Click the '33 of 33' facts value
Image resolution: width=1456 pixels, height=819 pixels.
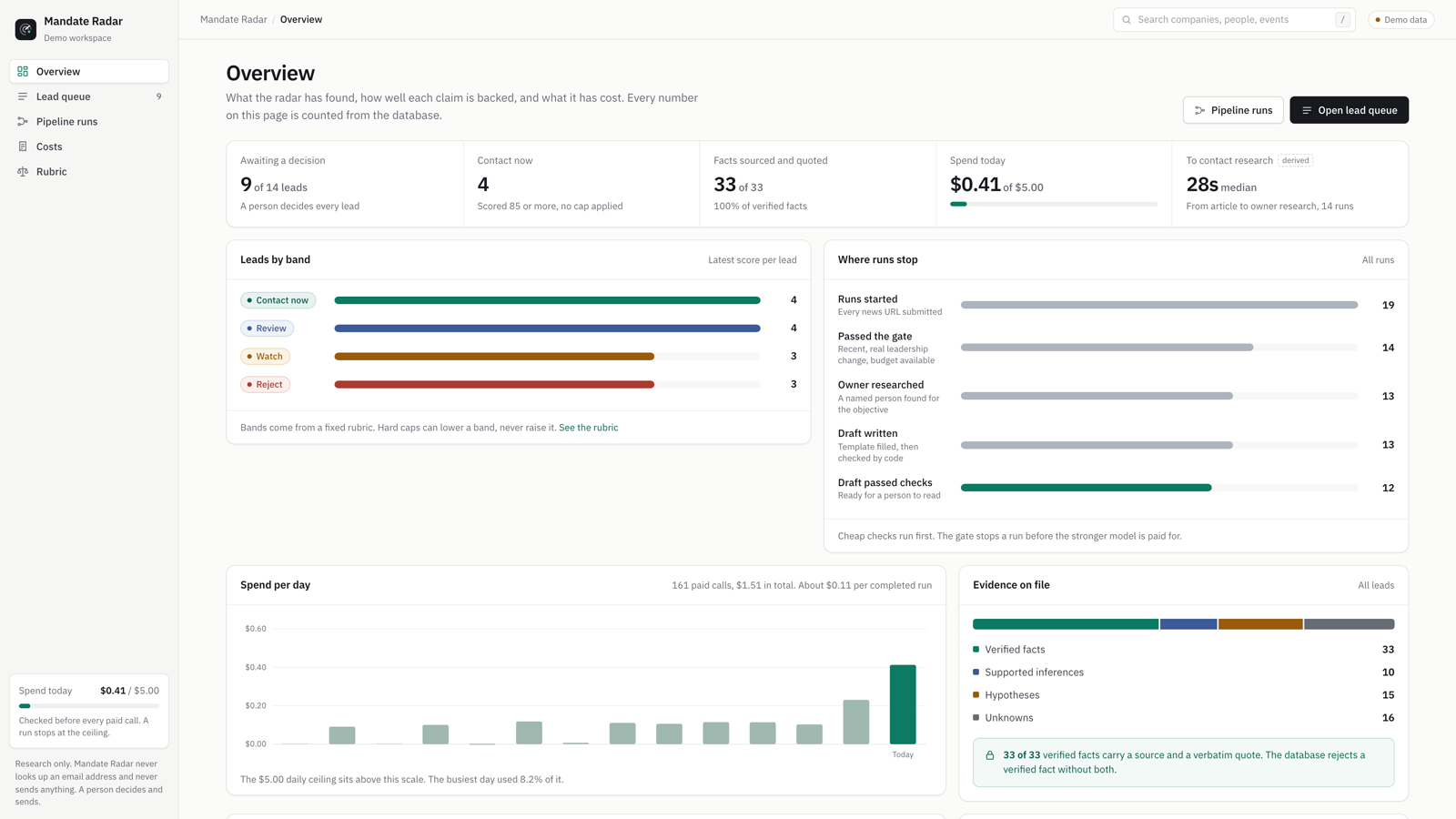click(738, 185)
